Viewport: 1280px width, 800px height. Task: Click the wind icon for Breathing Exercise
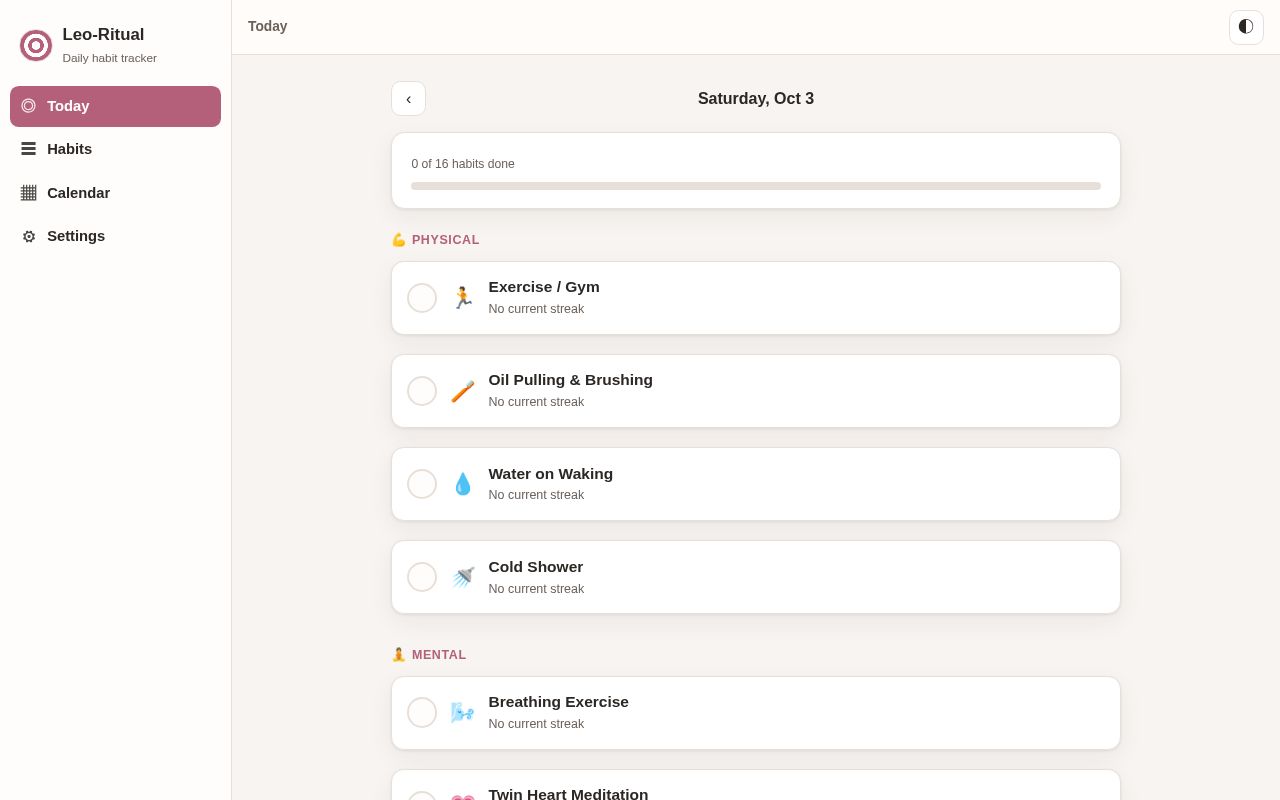[463, 712]
